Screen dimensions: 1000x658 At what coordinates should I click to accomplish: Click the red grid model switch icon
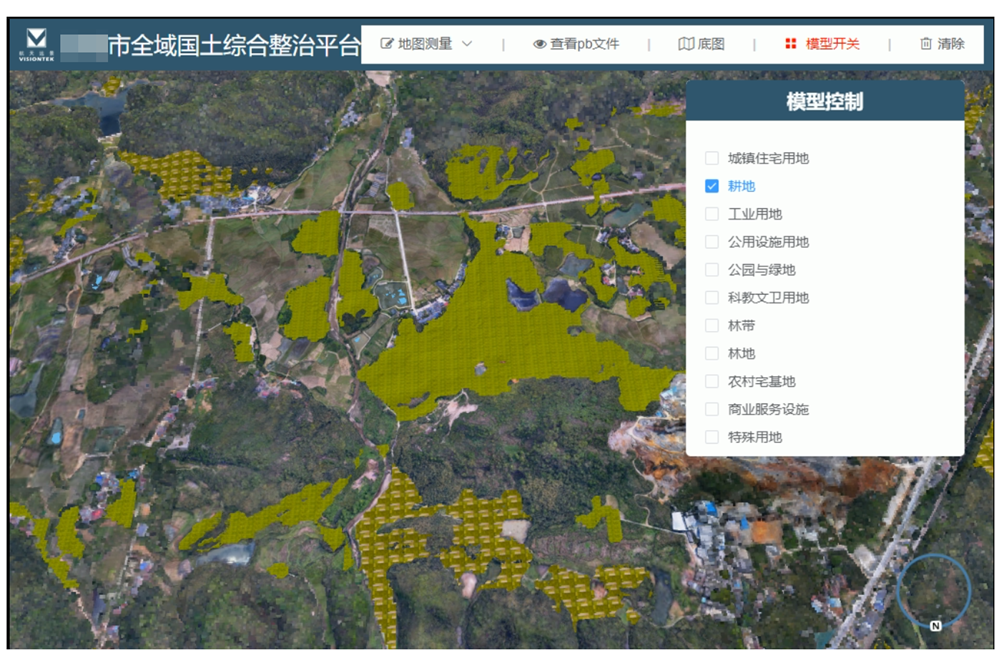tap(791, 44)
